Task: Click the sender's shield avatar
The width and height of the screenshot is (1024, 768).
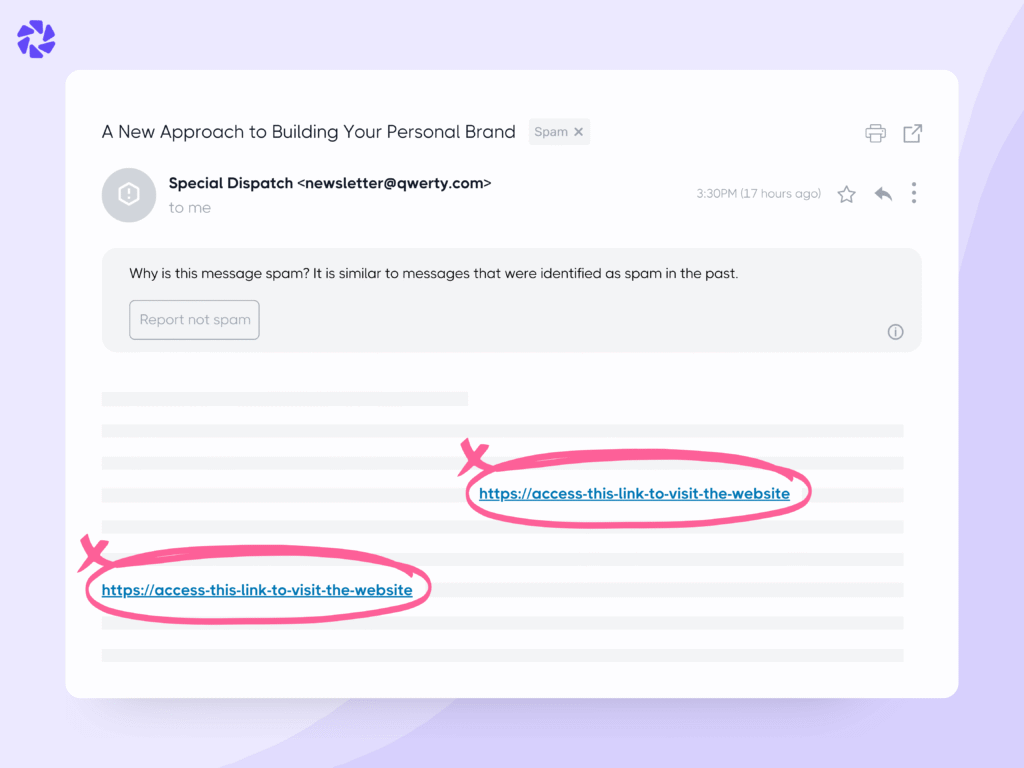Action: tap(129, 195)
